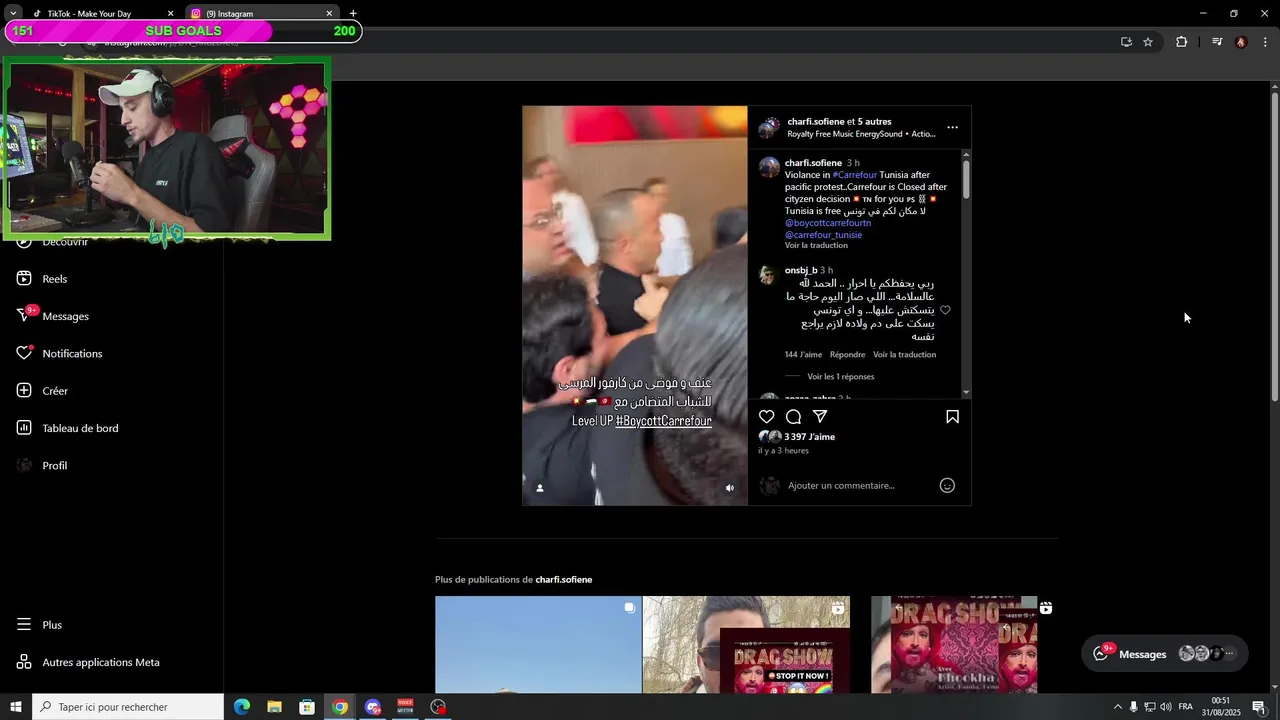This screenshot has height=720, width=1280.
Task: Click the Windows taskbar search box
Action: (x=128, y=707)
